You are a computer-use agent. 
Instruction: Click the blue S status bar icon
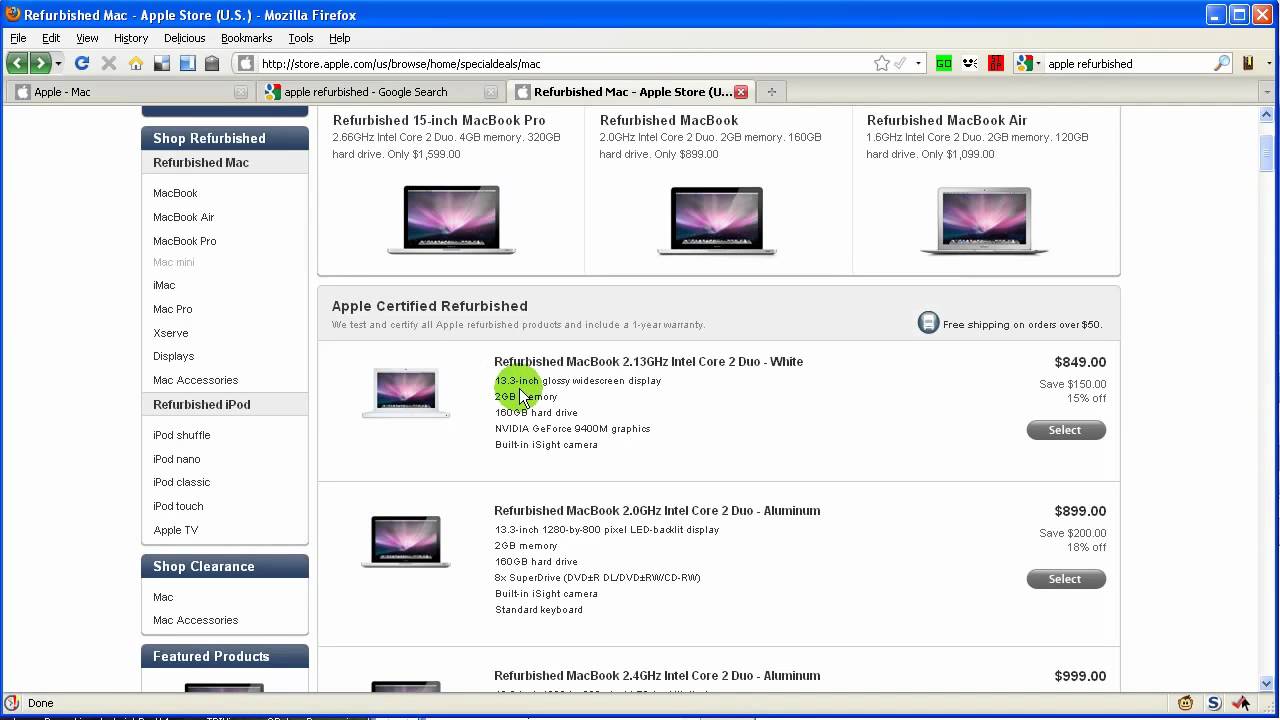click(x=1214, y=703)
